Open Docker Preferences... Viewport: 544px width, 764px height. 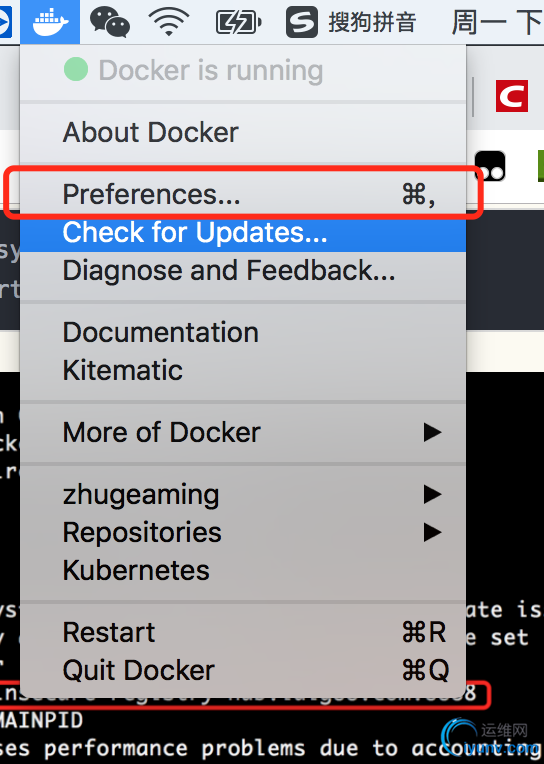[243, 194]
